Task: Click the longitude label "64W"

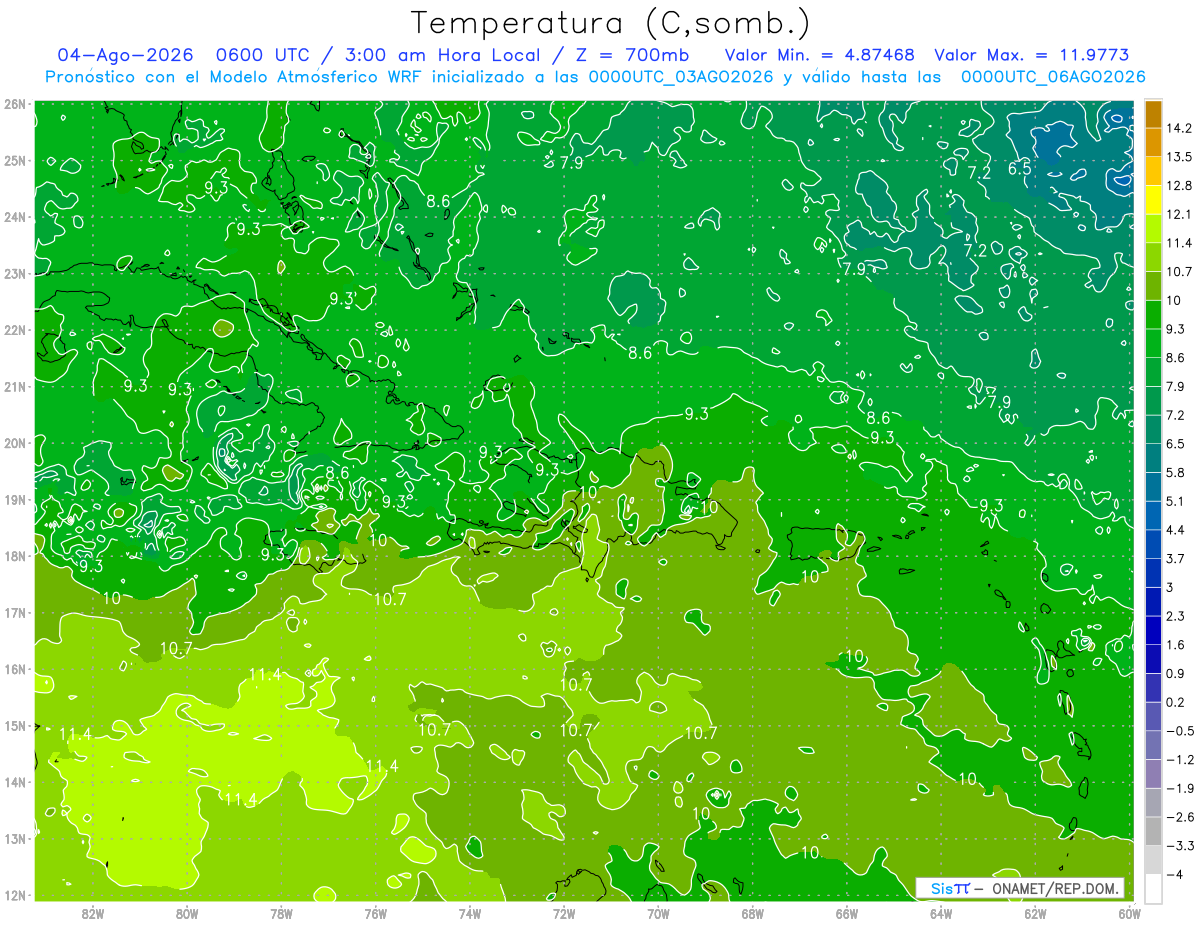Action: 941,913
